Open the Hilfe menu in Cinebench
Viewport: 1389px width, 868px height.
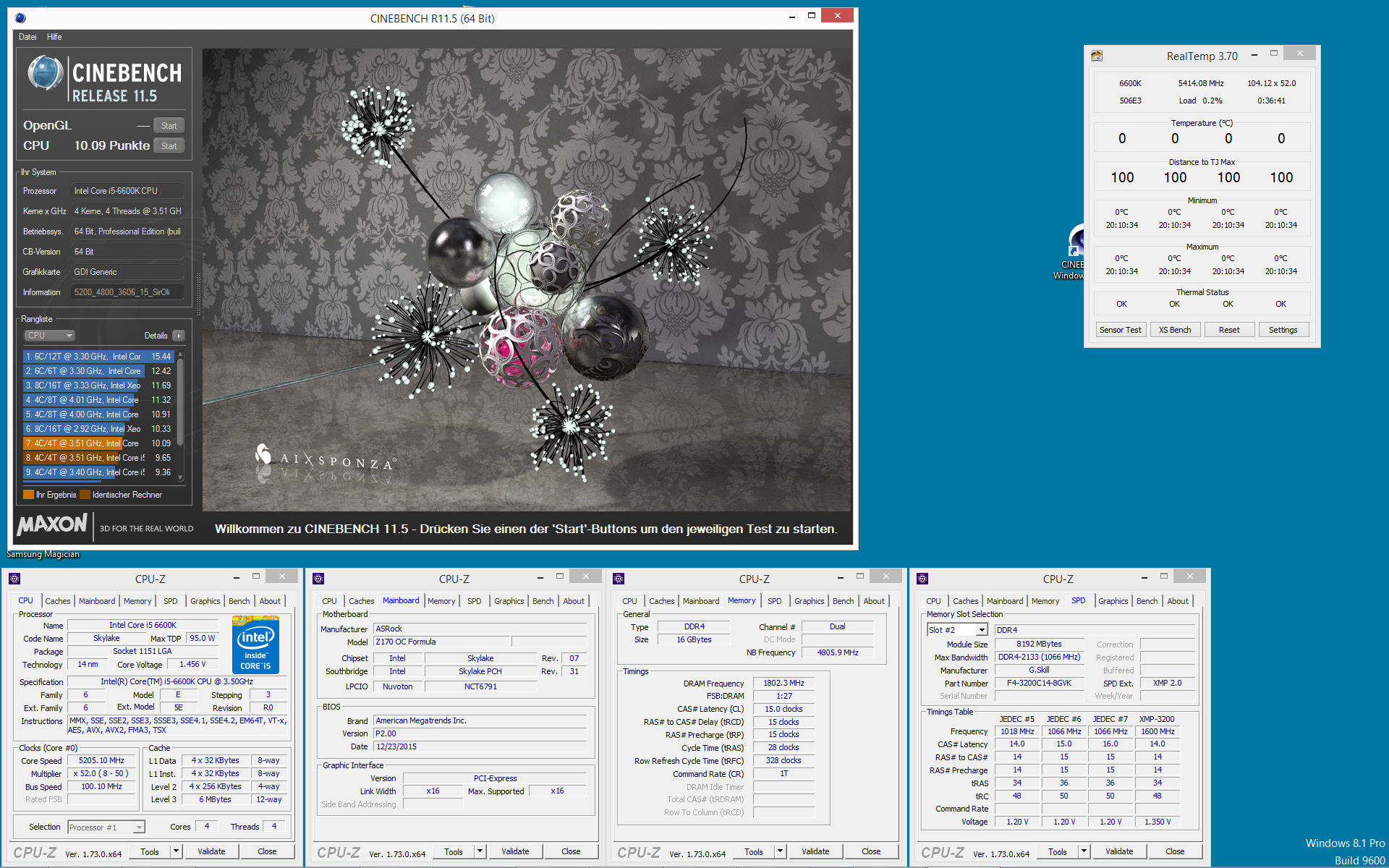point(54,37)
